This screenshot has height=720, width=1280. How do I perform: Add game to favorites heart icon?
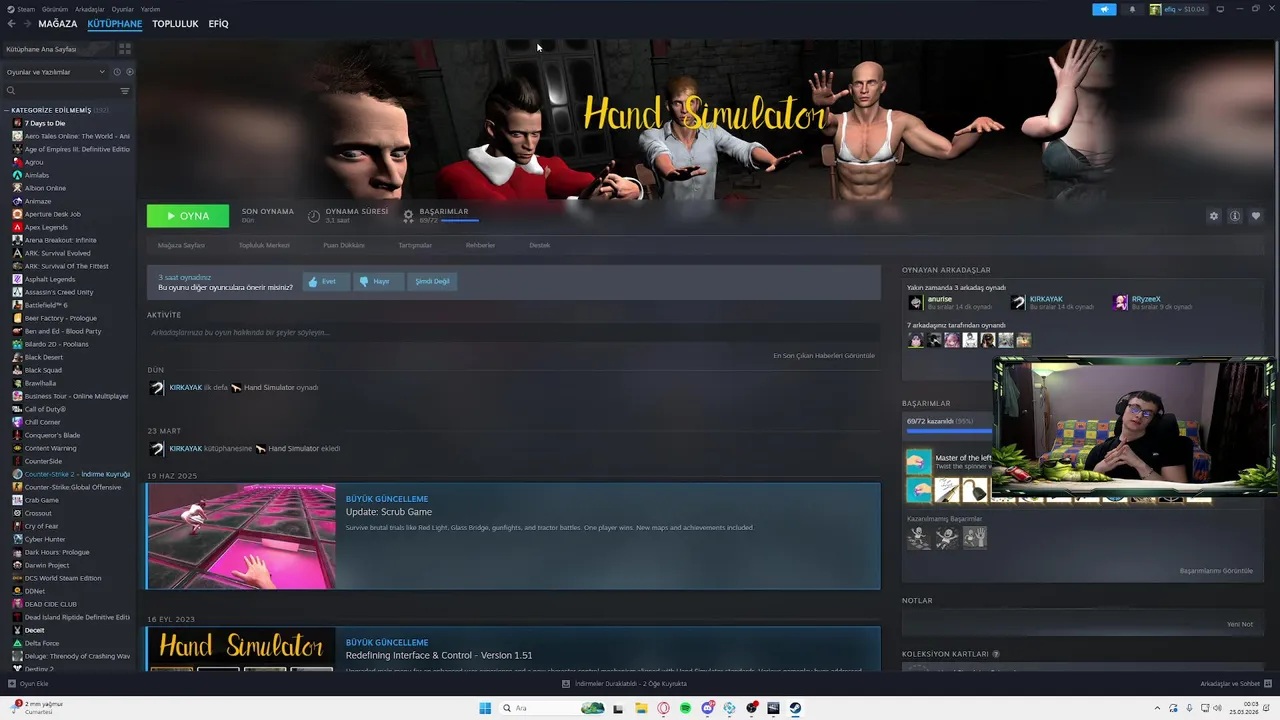pos(1256,216)
